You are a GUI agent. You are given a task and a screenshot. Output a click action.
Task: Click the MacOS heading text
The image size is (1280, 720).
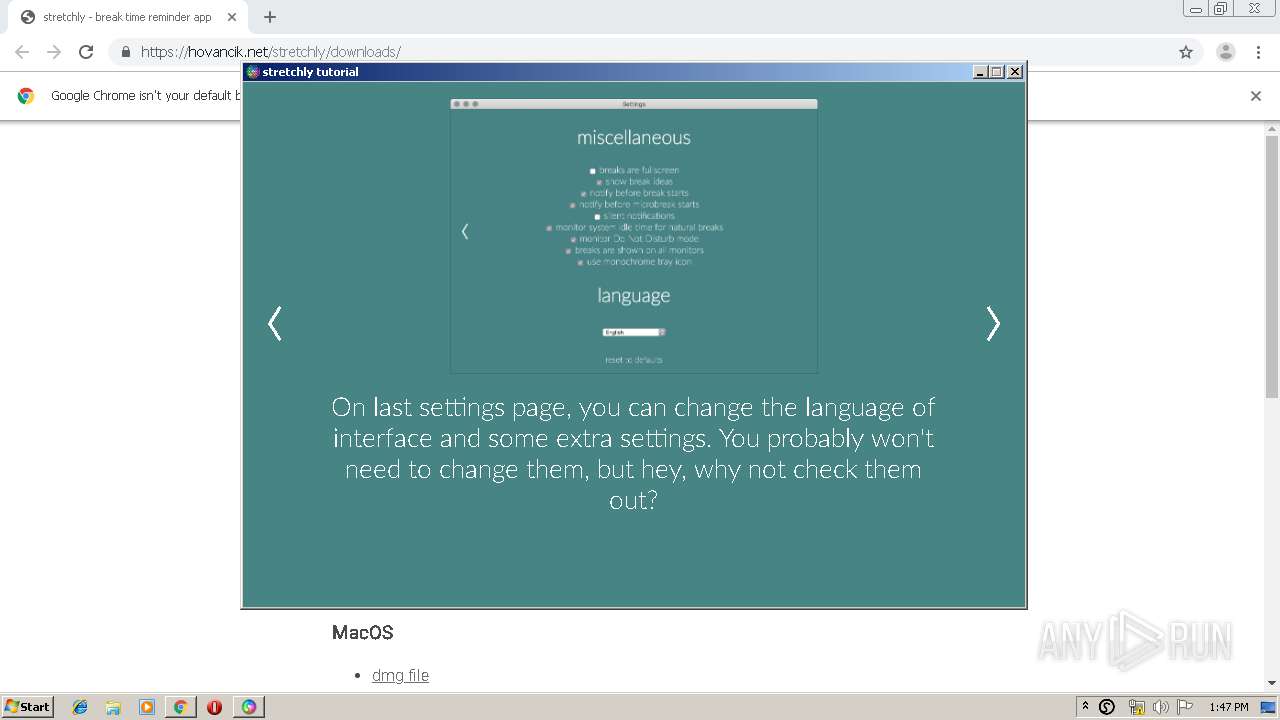click(x=362, y=632)
